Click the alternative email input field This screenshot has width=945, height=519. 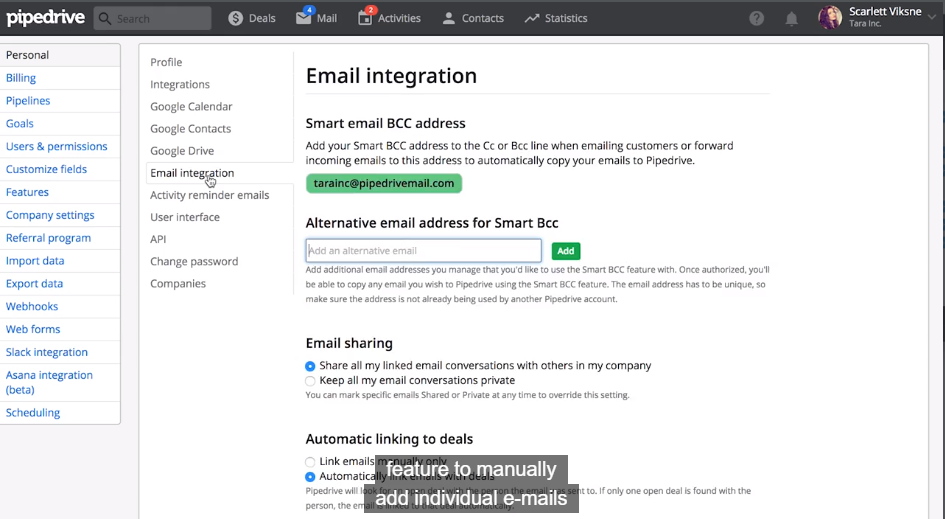423,251
